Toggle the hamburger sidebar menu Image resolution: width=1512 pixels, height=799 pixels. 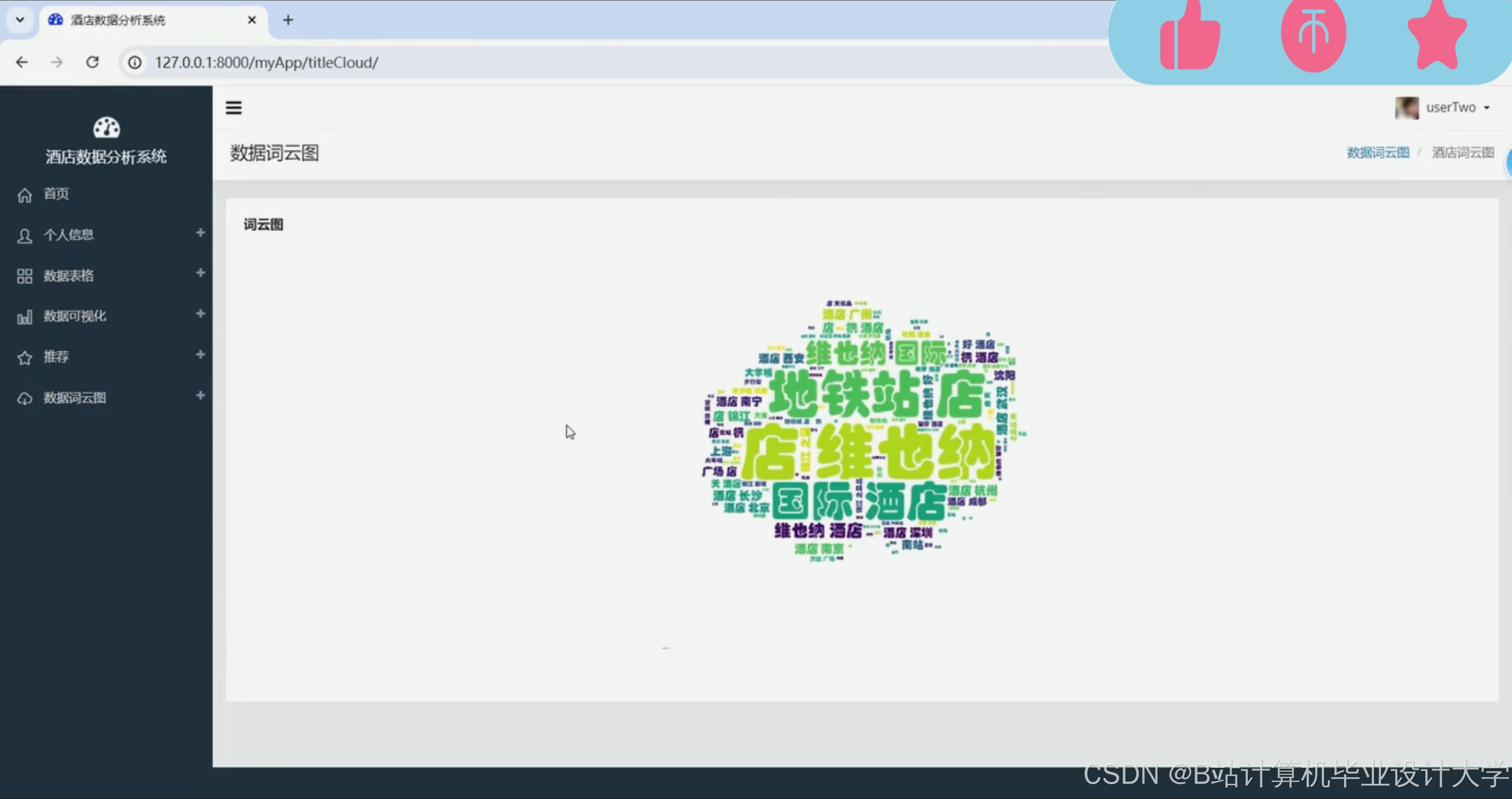pos(234,107)
